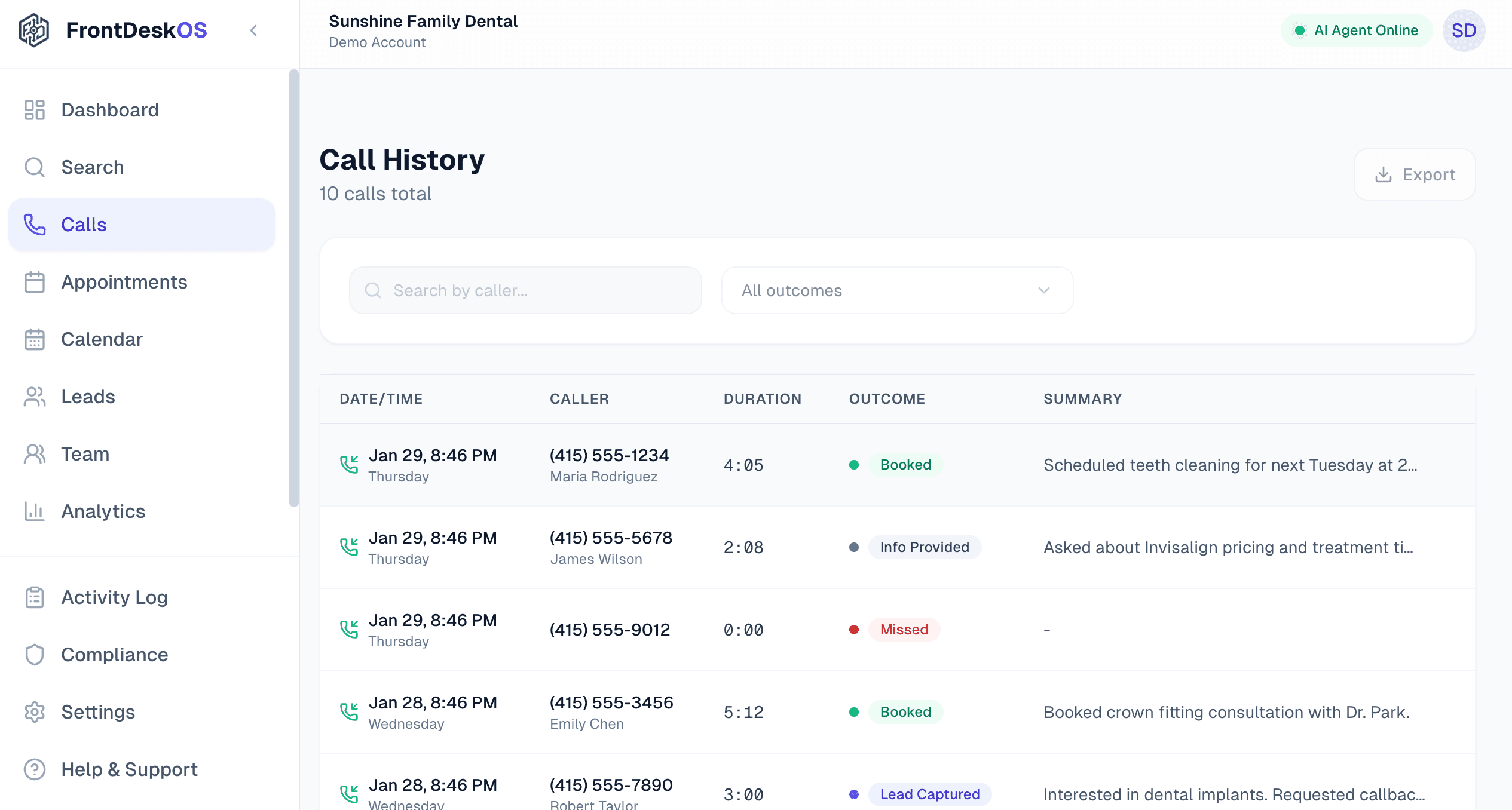The height and width of the screenshot is (810, 1512).
Task: Open the Settings gear icon
Action: pos(35,712)
